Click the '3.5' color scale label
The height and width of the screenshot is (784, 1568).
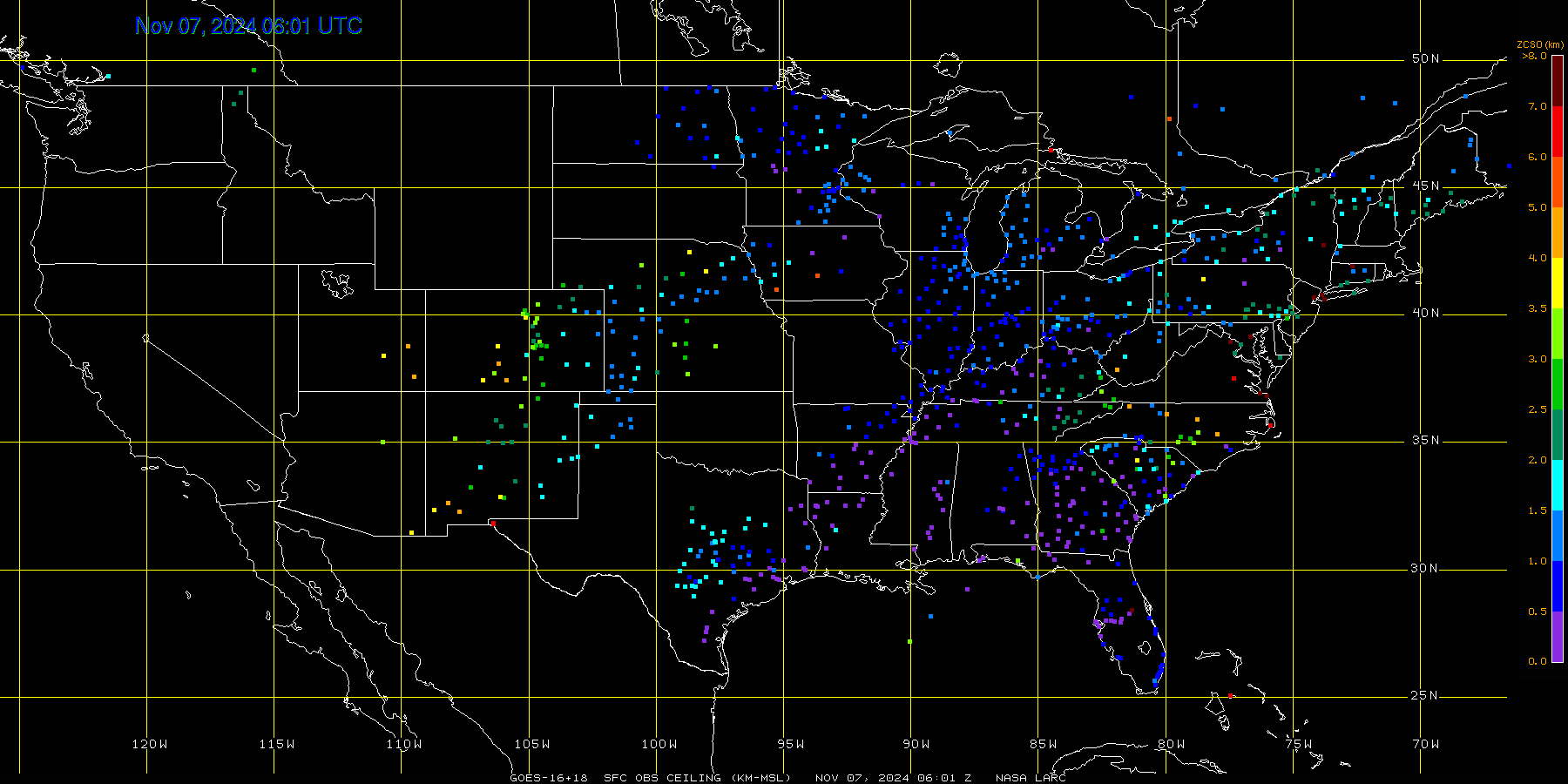1538,308
